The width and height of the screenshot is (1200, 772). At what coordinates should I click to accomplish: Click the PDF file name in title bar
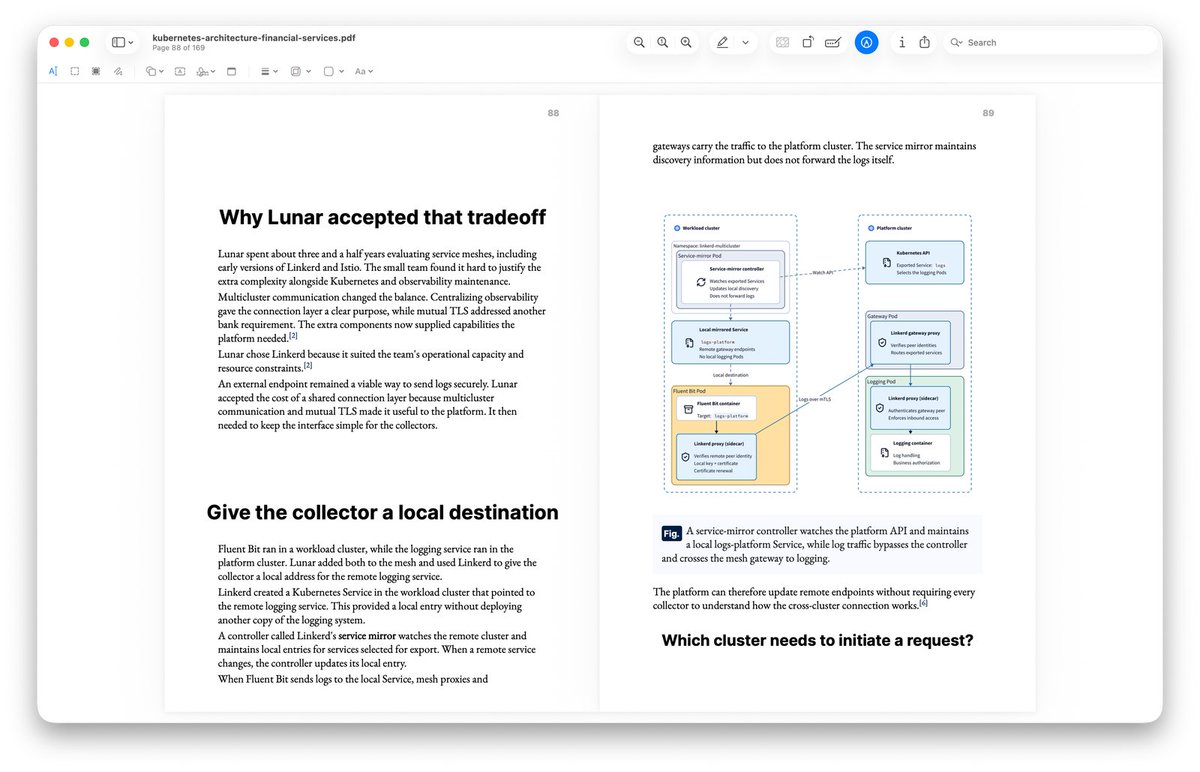click(x=254, y=38)
